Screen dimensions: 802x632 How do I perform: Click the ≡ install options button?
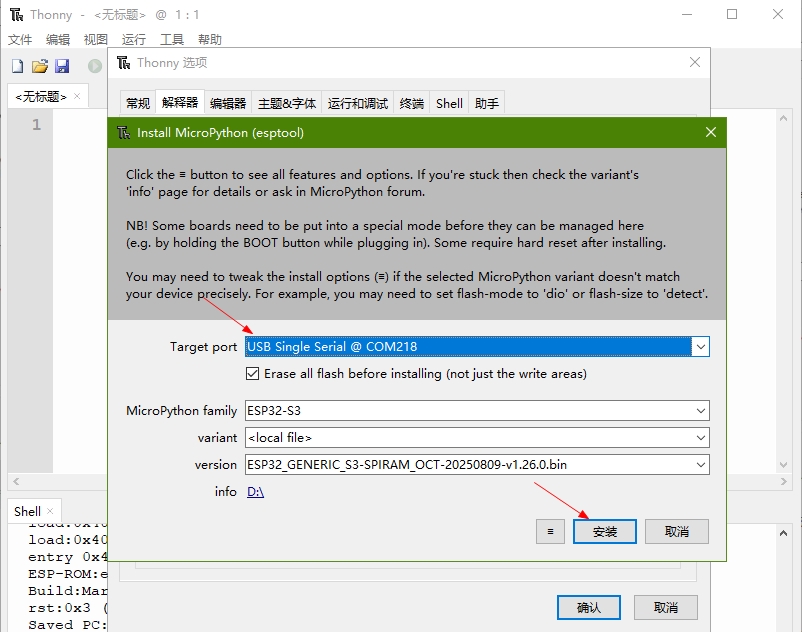[550, 532]
